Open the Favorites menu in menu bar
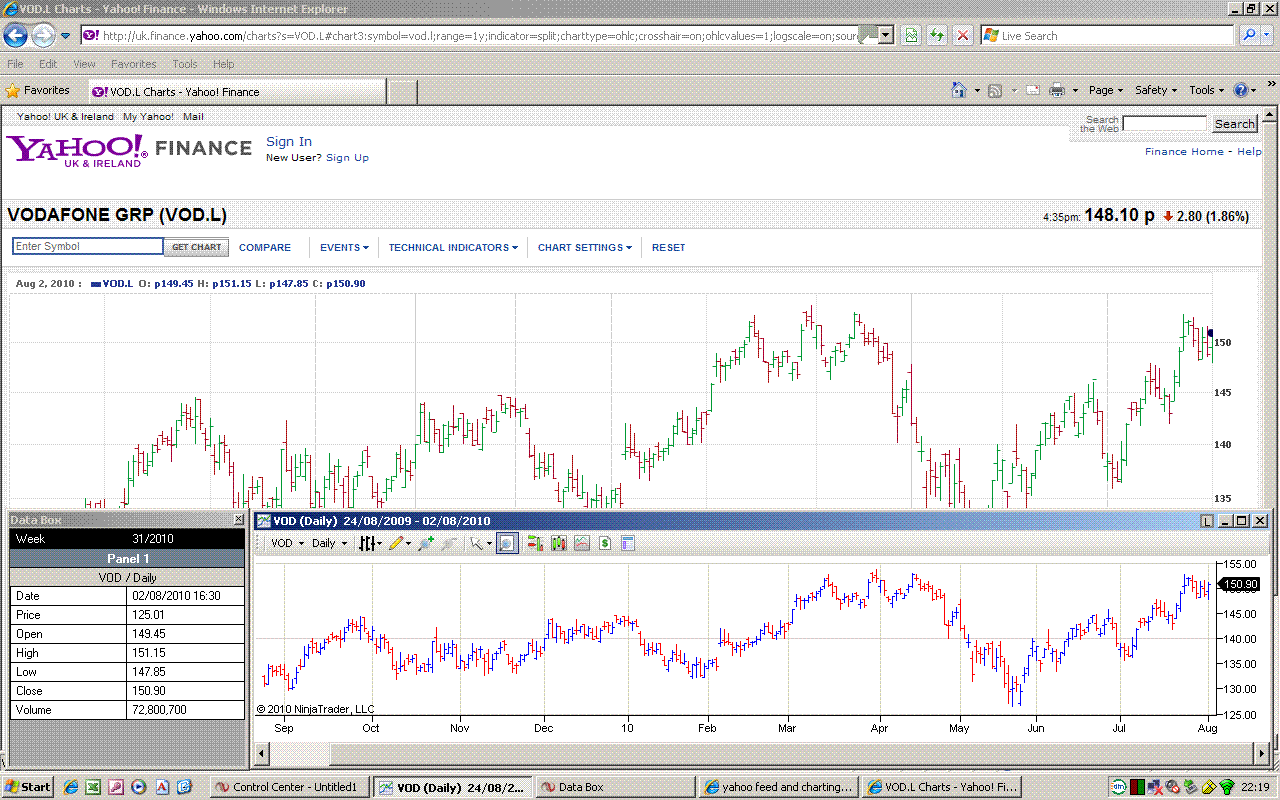 coord(133,64)
